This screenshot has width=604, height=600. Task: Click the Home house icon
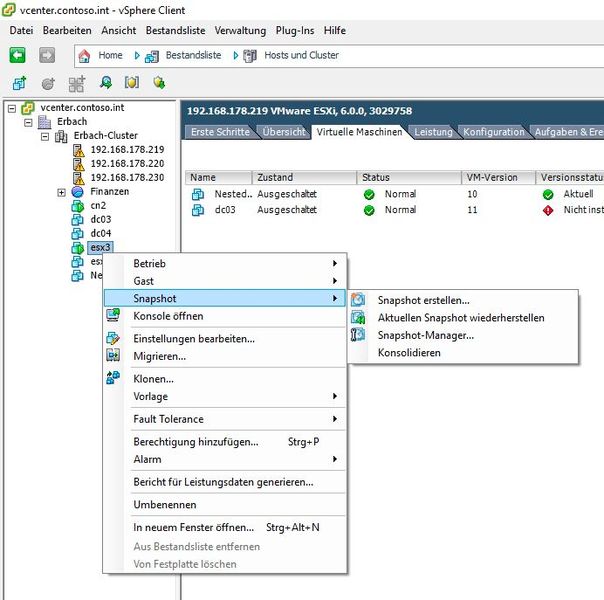pos(84,56)
